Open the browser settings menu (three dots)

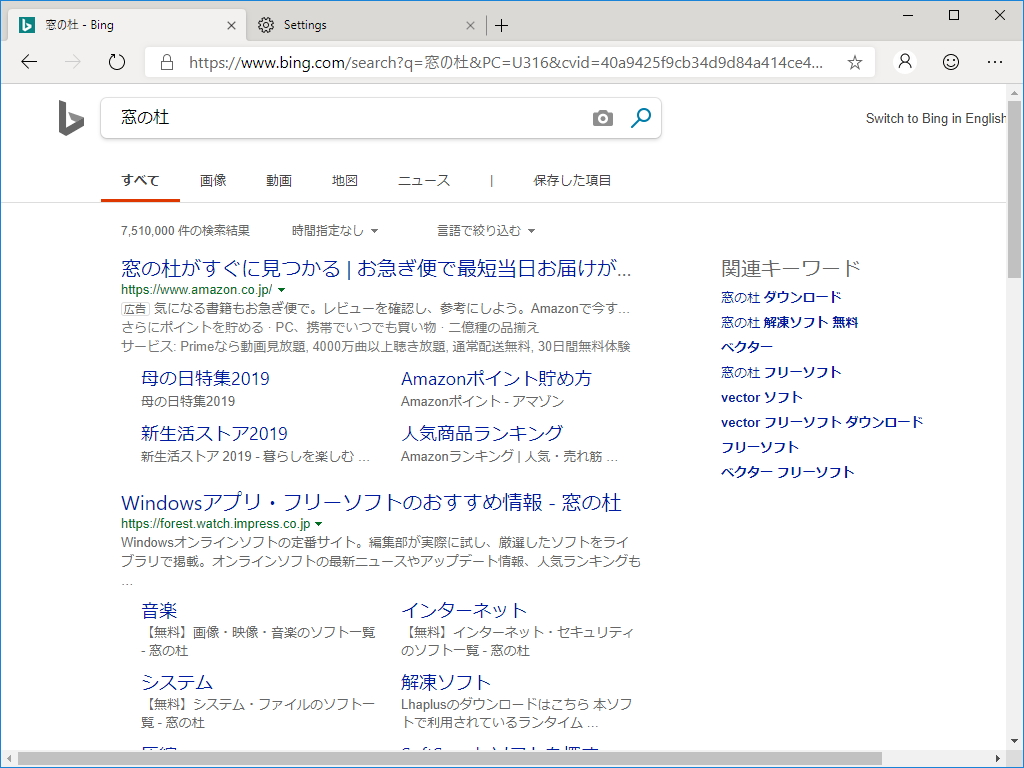click(x=997, y=61)
